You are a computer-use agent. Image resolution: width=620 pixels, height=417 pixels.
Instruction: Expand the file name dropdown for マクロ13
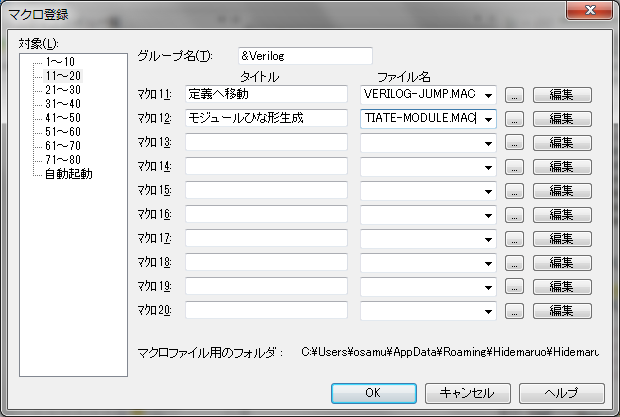pos(488,143)
